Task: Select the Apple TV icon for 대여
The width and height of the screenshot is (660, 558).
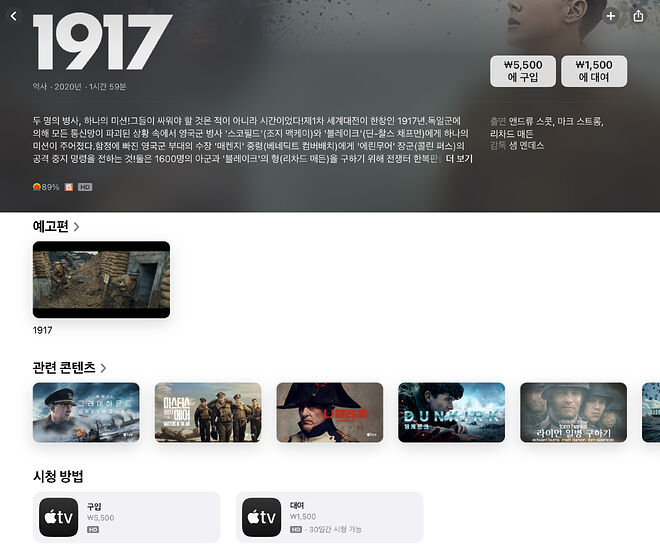Action: click(261, 517)
